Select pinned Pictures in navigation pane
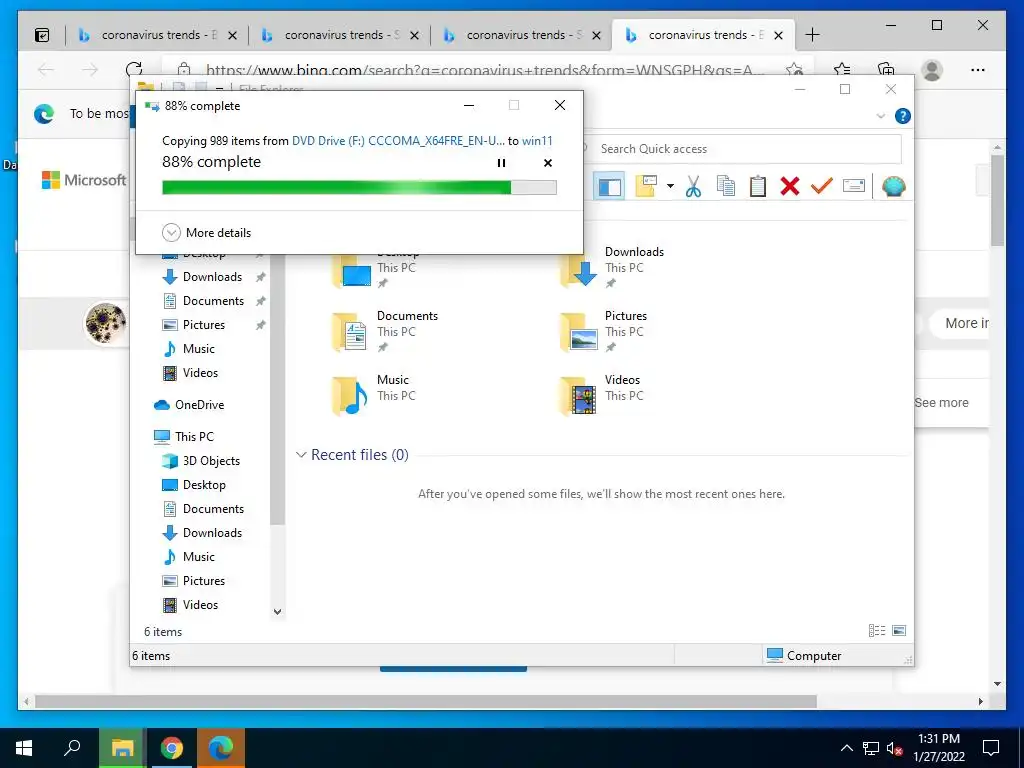 click(204, 325)
